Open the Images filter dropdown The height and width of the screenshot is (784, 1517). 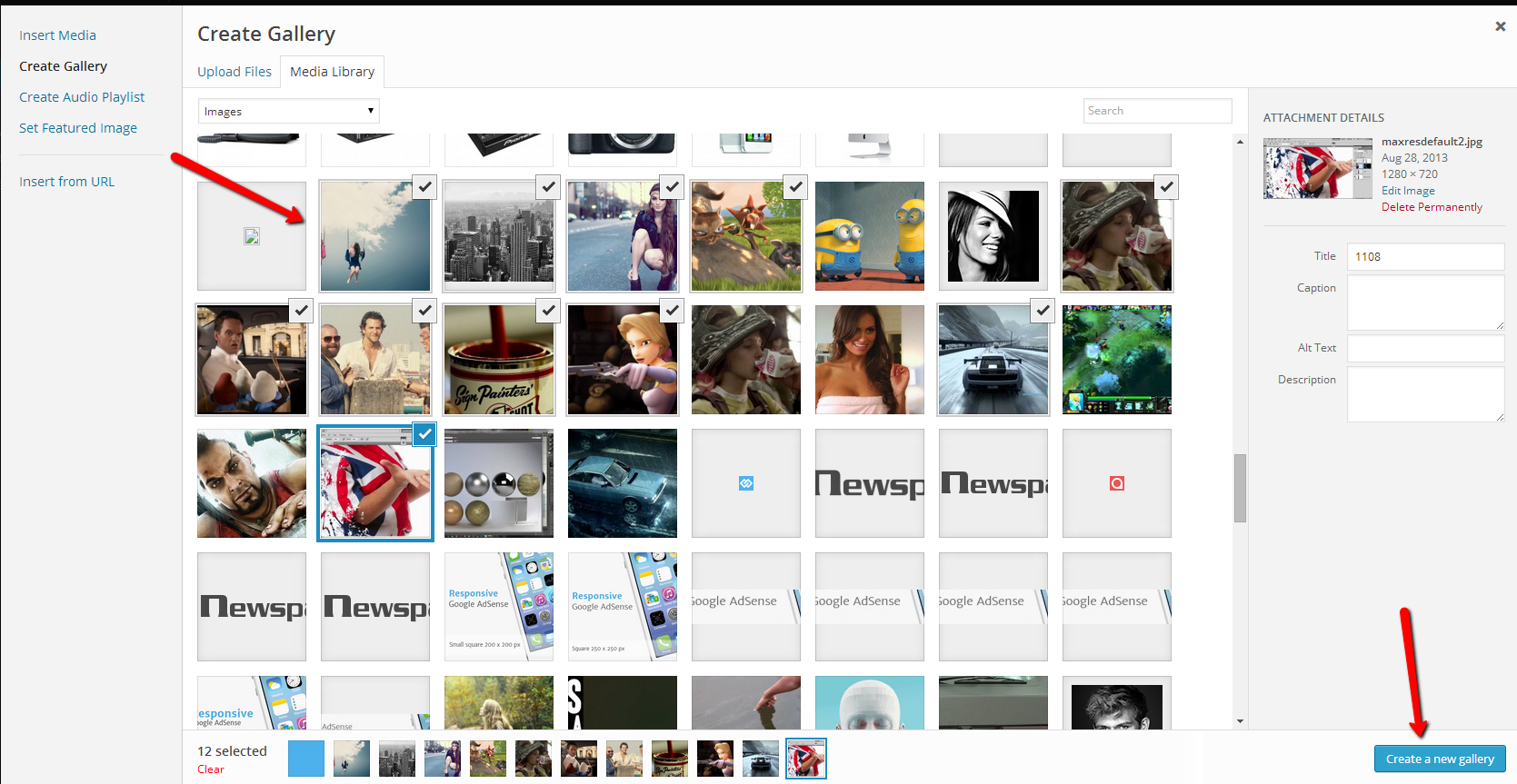[288, 111]
